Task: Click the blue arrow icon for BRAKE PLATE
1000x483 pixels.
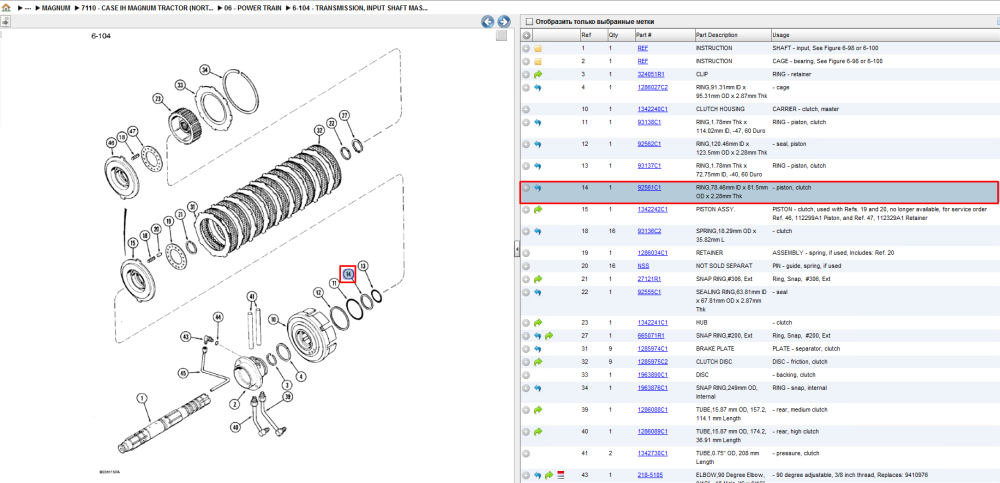Action: [538, 349]
